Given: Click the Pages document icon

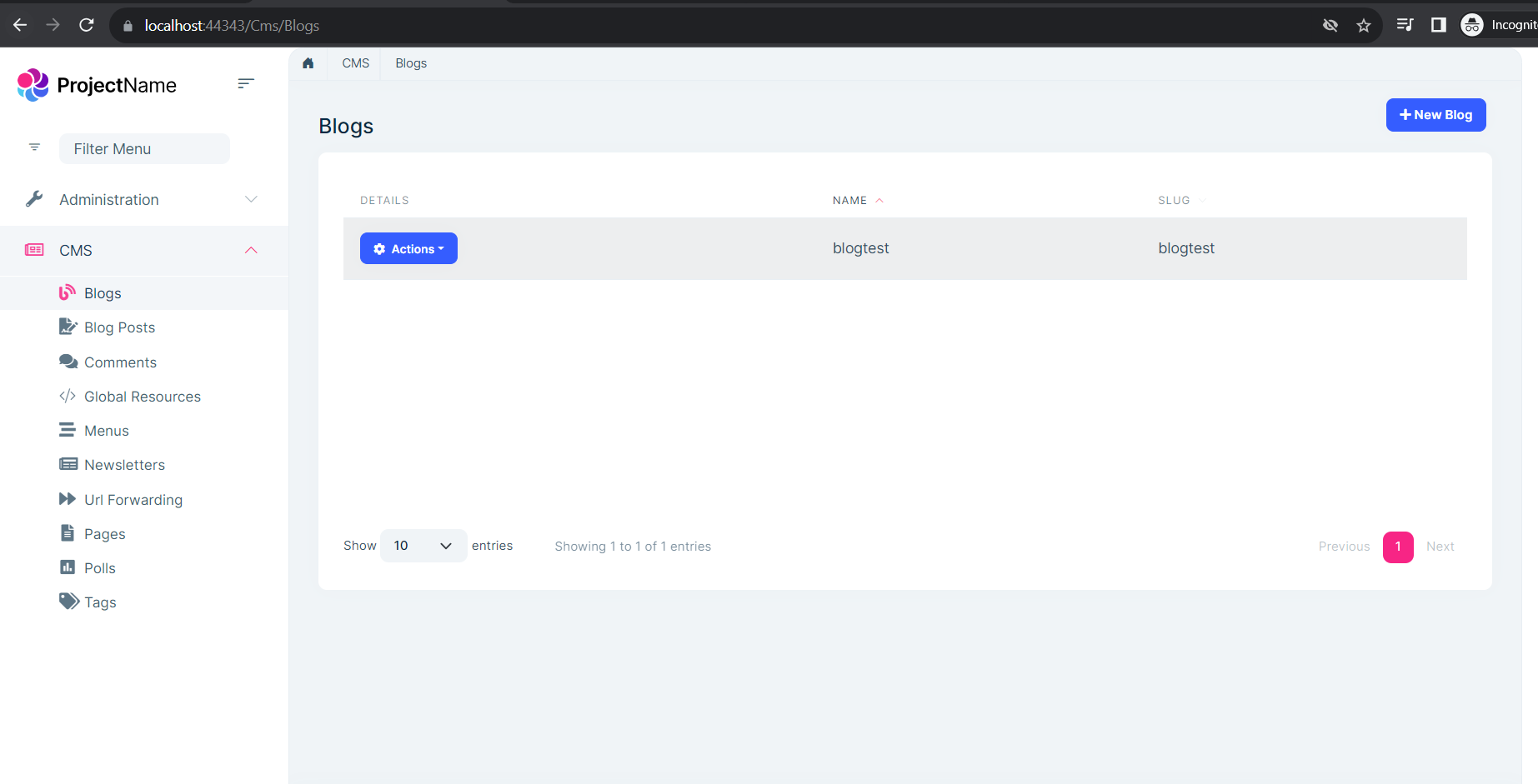Looking at the screenshot, I should 68,533.
